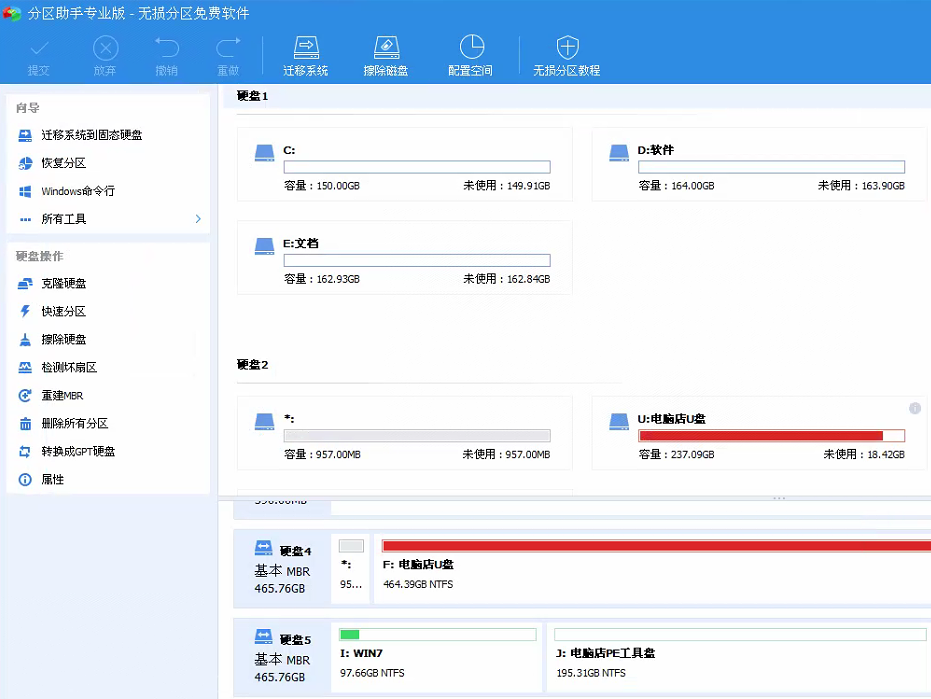Click the 擦除磁盘 toolbar icon

tap(386, 47)
